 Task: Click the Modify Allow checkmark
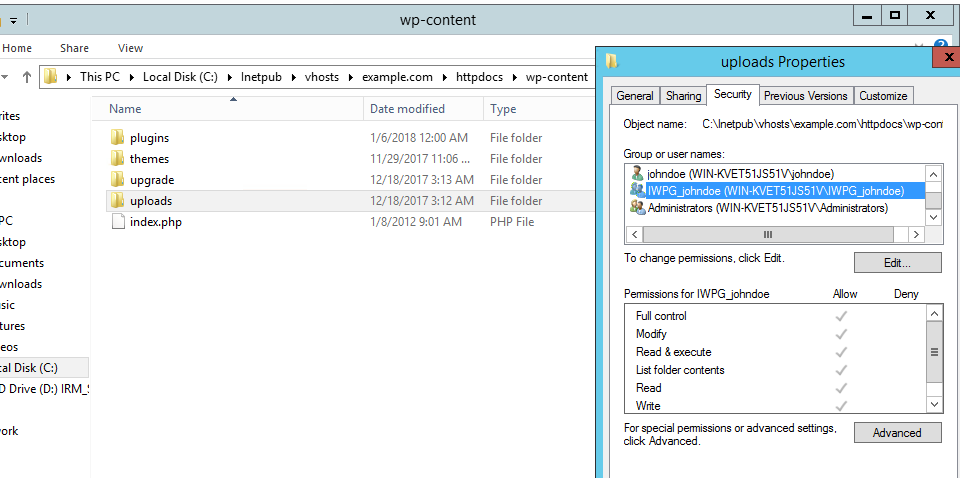pos(841,334)
